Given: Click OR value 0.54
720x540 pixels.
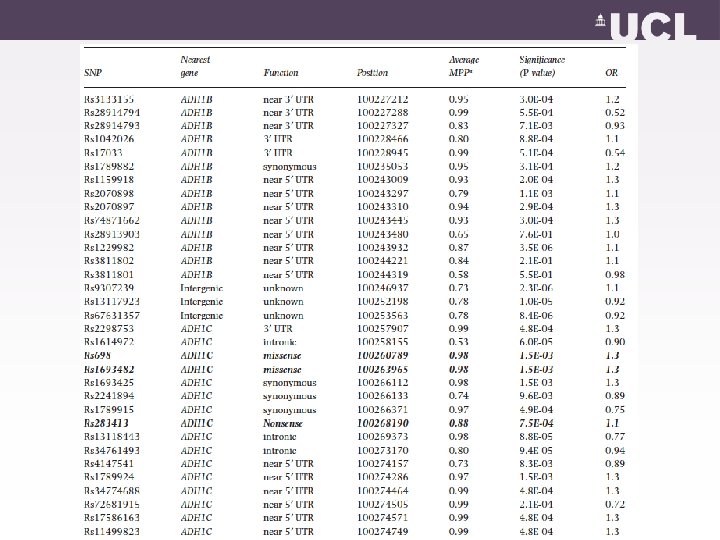Looking at the screenshot, I should click(615, 152).
